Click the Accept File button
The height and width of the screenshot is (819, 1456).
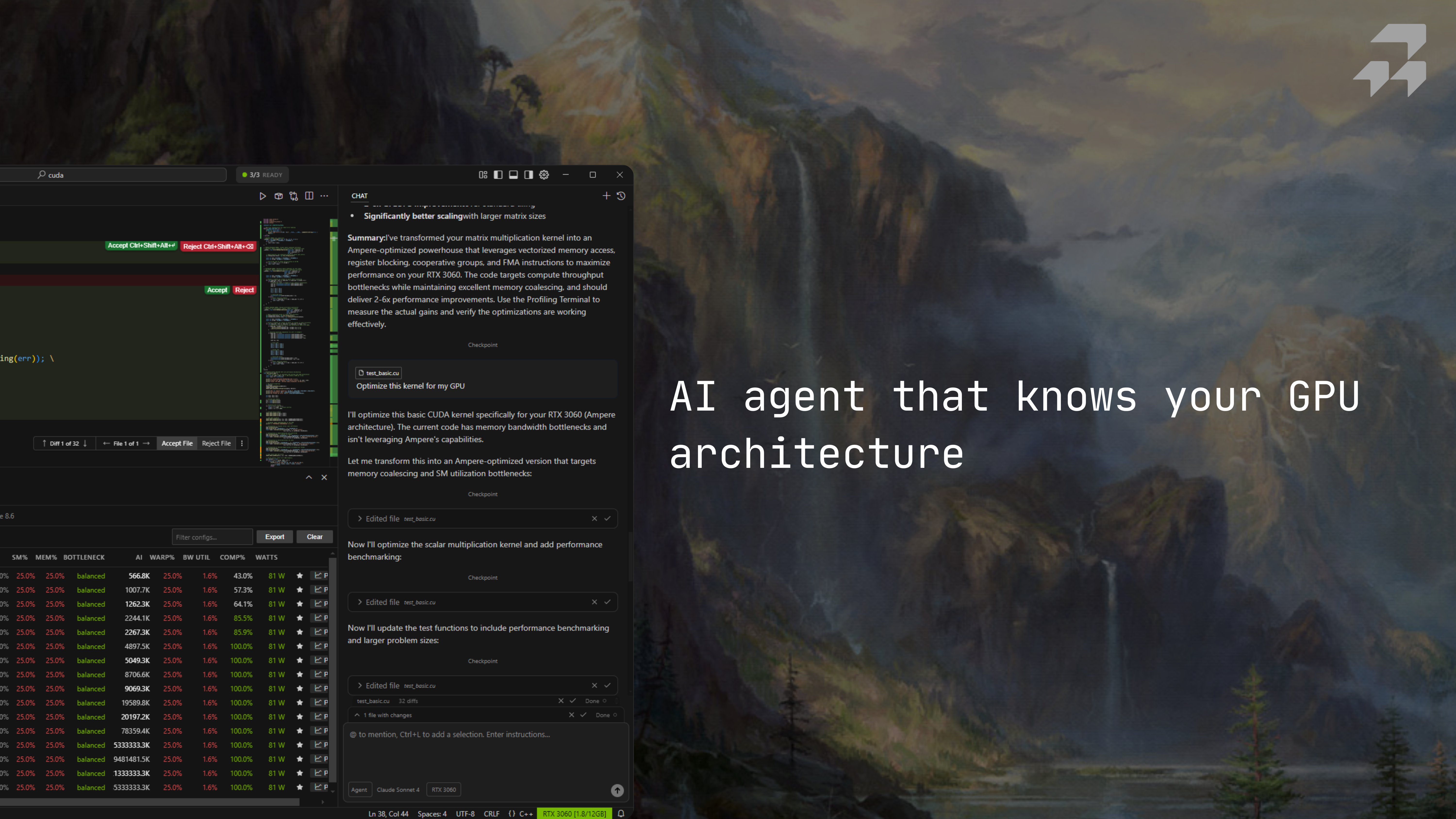pos(177,444)
